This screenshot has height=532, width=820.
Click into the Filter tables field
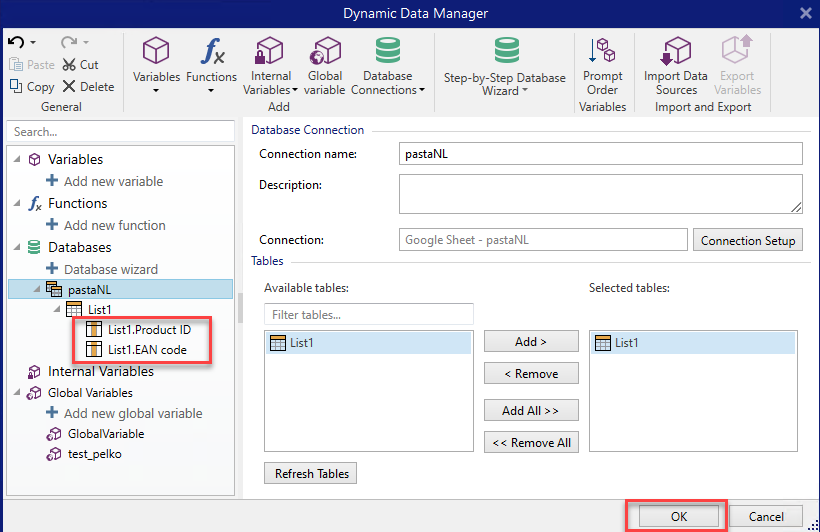pyautogui.click(x=368, y=314)
